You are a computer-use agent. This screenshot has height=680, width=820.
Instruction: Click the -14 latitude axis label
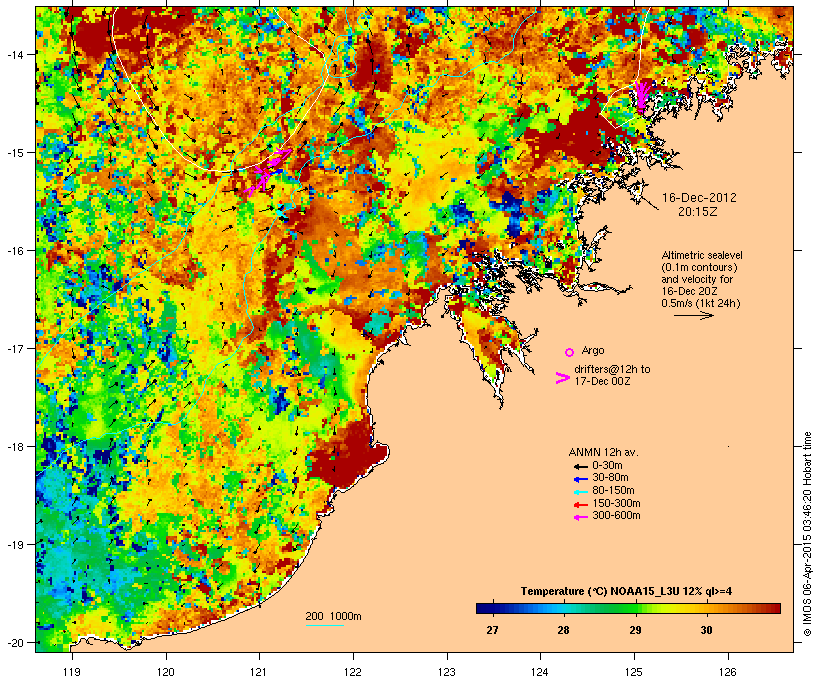[x=14, y=54]
